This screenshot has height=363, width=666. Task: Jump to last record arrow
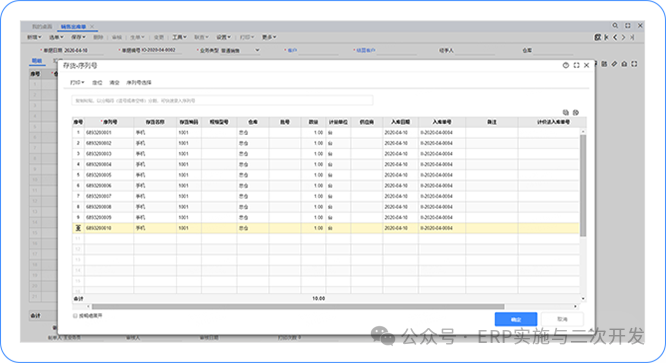click(632, 37)
